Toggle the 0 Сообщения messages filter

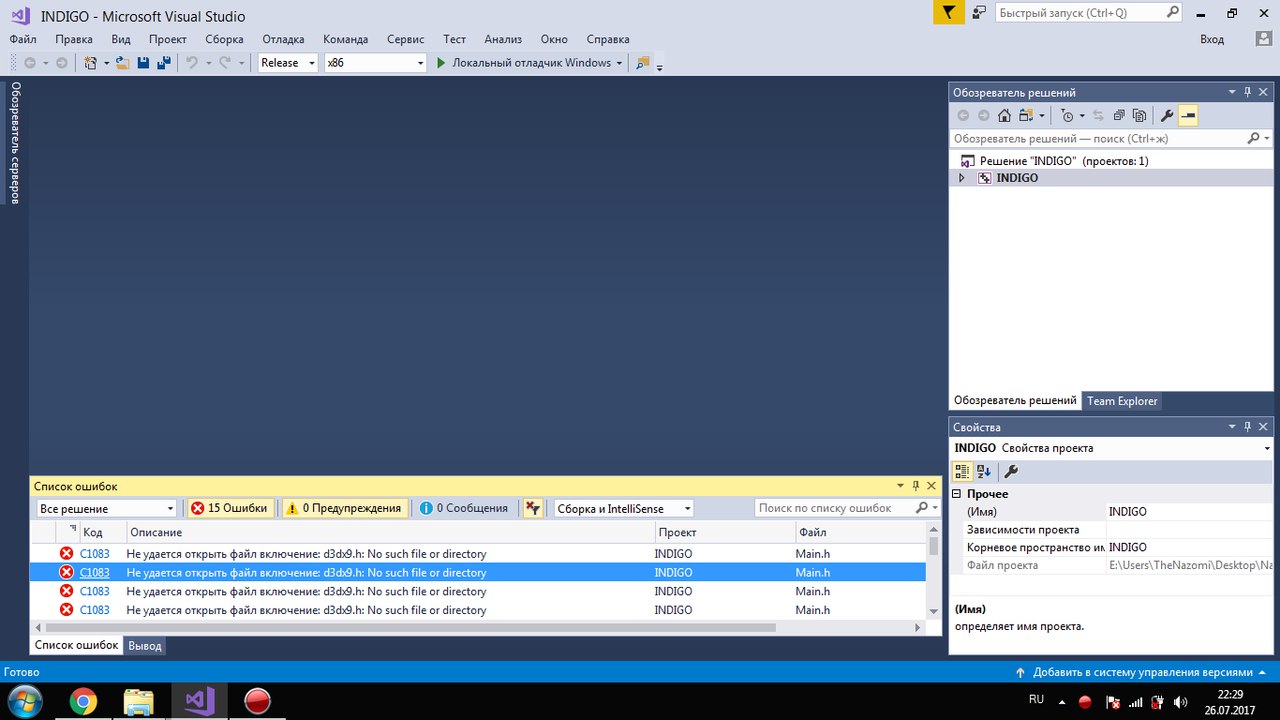tap(464, 508)
